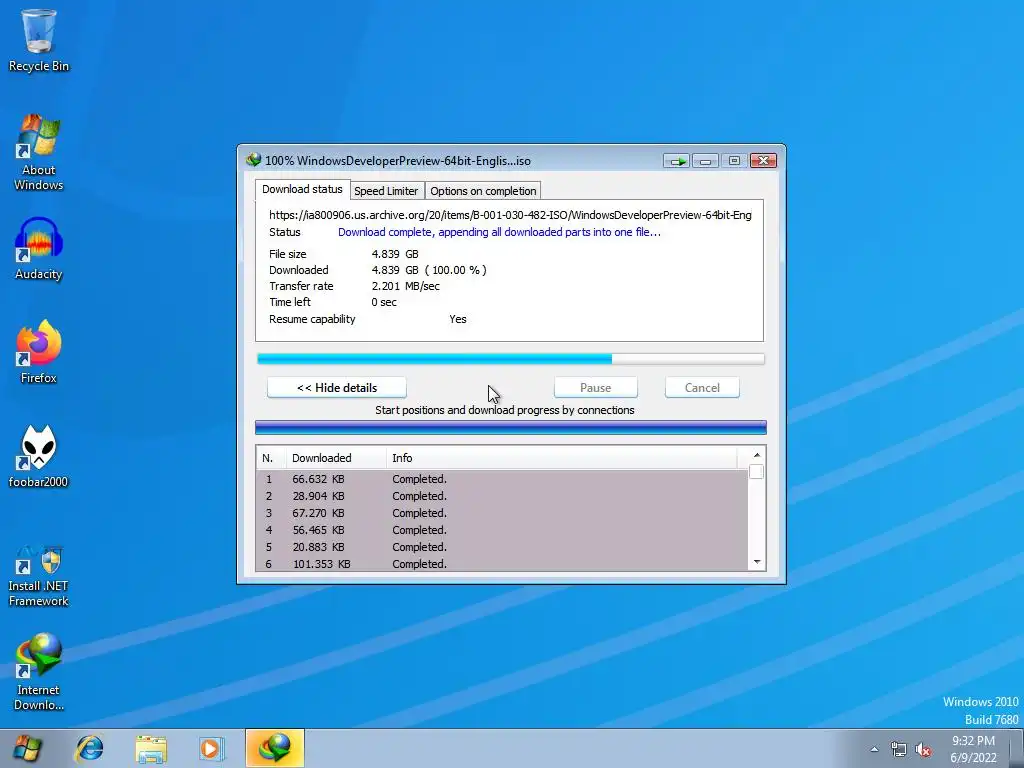This screenshot has width=1024, height=768.
Task: Open the Options on completion tab
Action: pos(483,191)
